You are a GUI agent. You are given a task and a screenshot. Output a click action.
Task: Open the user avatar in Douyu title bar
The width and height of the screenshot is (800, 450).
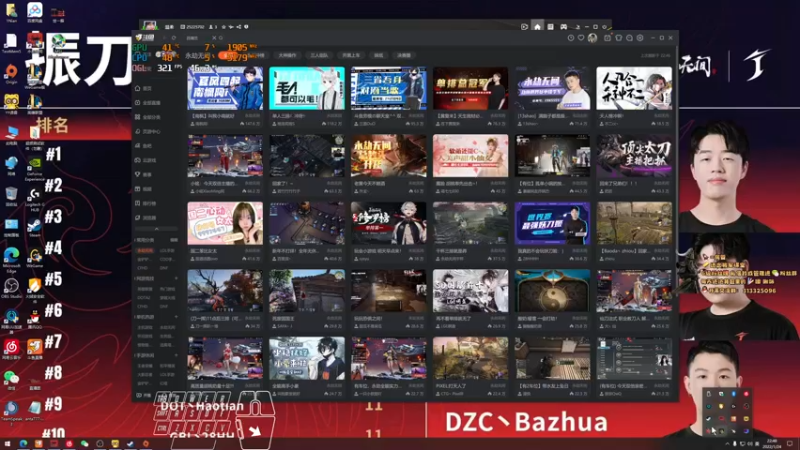point(592,38)
